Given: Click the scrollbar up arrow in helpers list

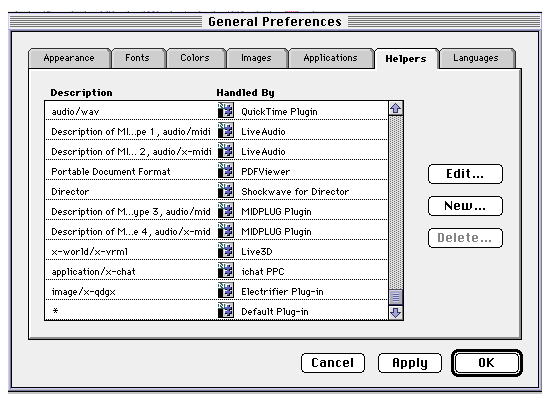Looking at the screenshot, I should [396, 108].
